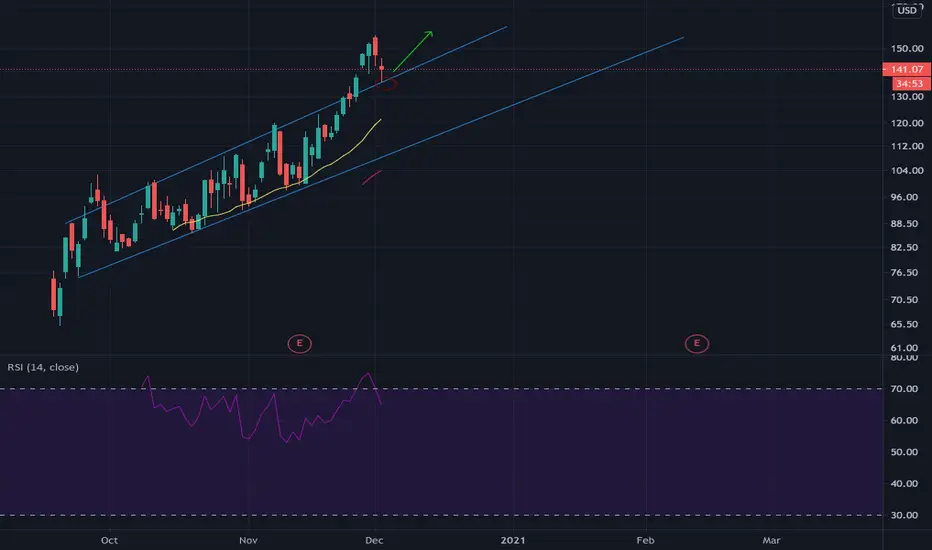Click the upcoming earnings E marker near February
The image size is (932, 550).
[x=697, y=343]
